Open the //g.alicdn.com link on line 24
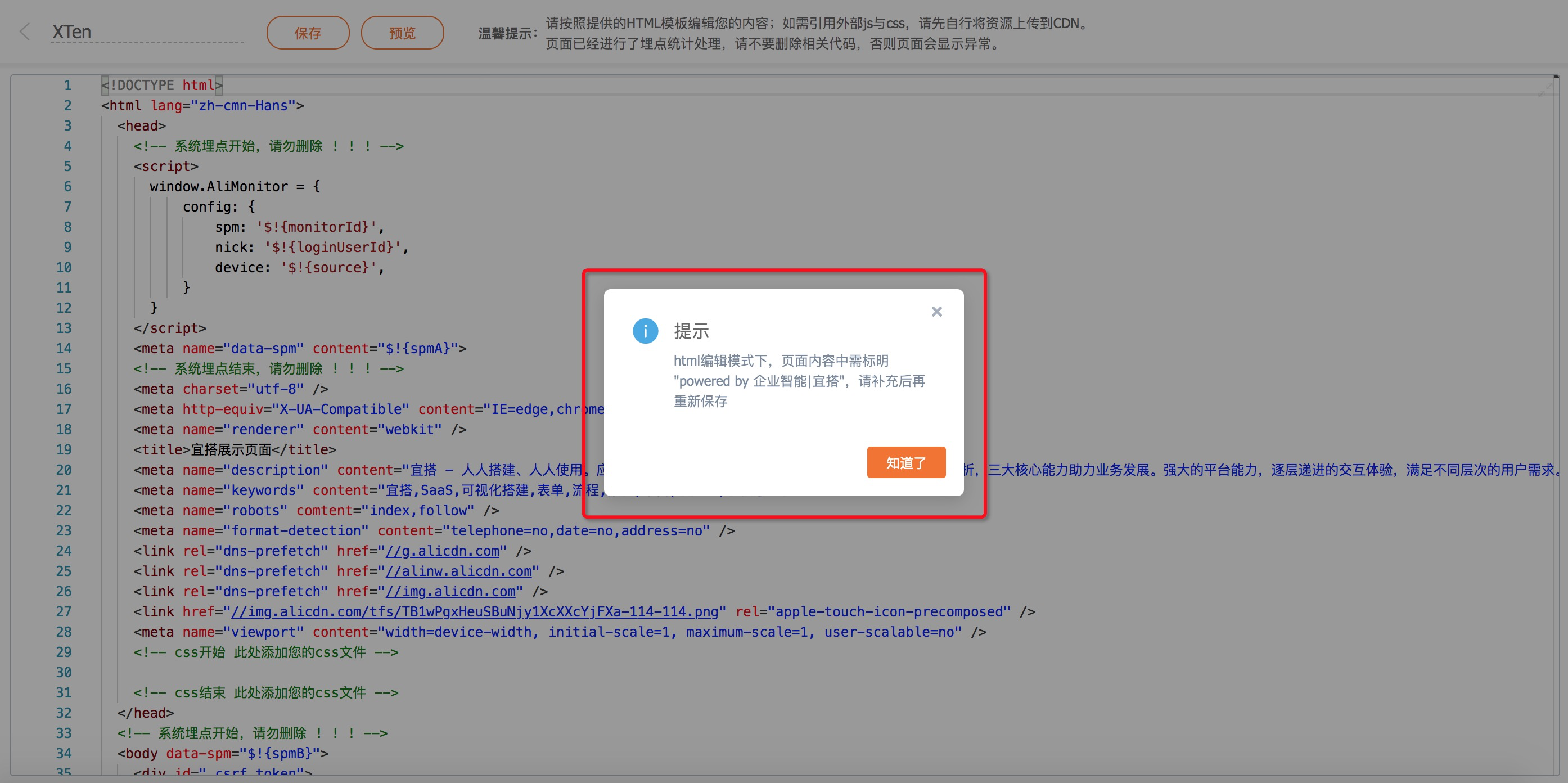The width and height of the screenshot is (1568, 783). pos(443,551)
